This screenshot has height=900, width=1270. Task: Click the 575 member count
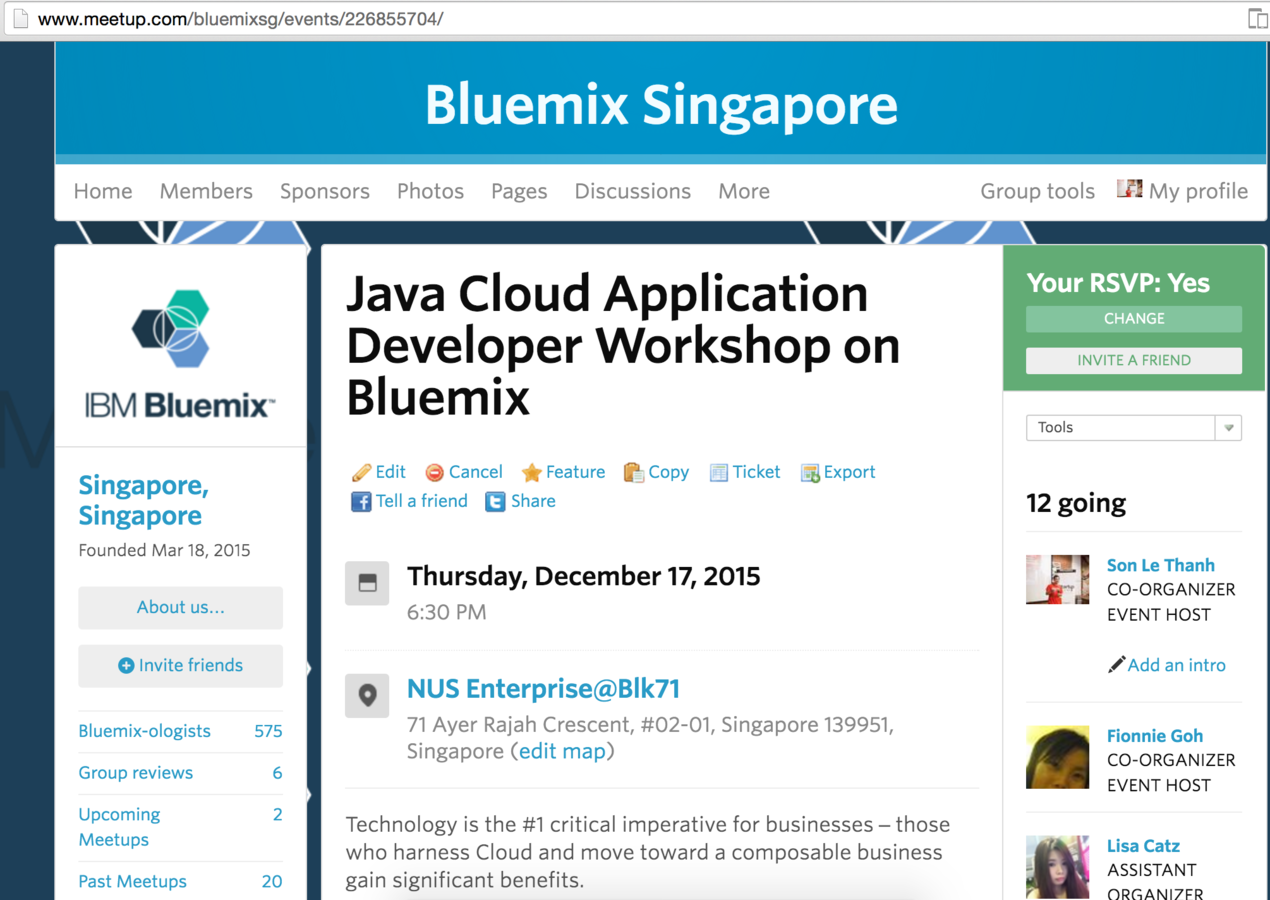point(268,731)
